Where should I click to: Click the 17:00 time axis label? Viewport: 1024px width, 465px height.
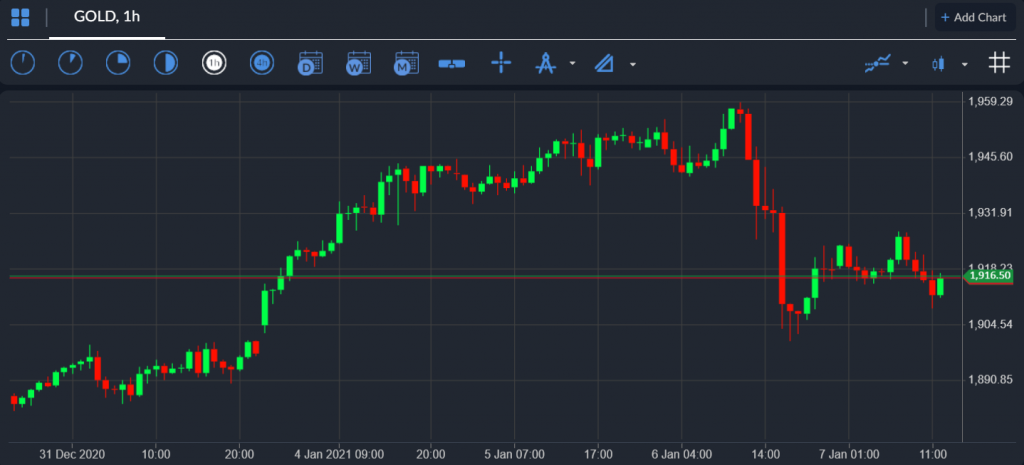click(598, 453)
